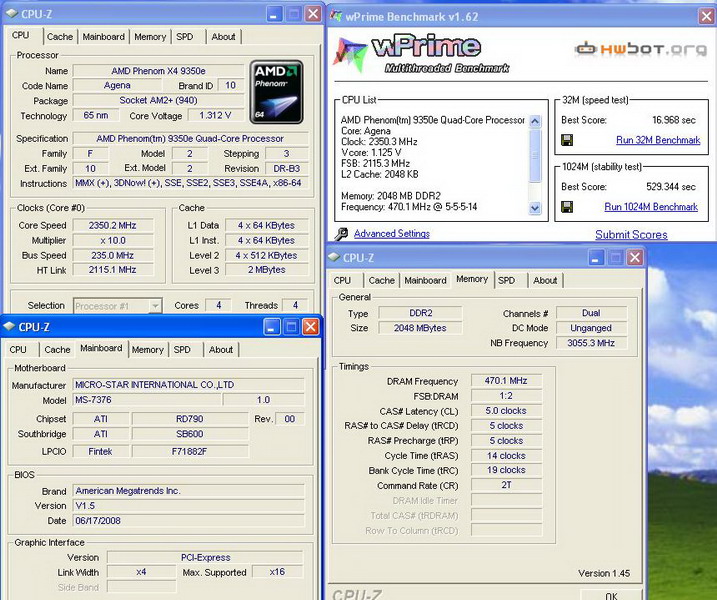
Task: Click the floppy save icon under 32M speed test
Action: click(x=567, y=140)
